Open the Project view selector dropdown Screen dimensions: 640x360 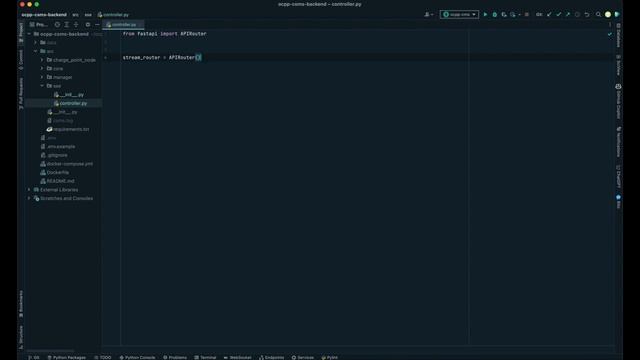point(39,24)
